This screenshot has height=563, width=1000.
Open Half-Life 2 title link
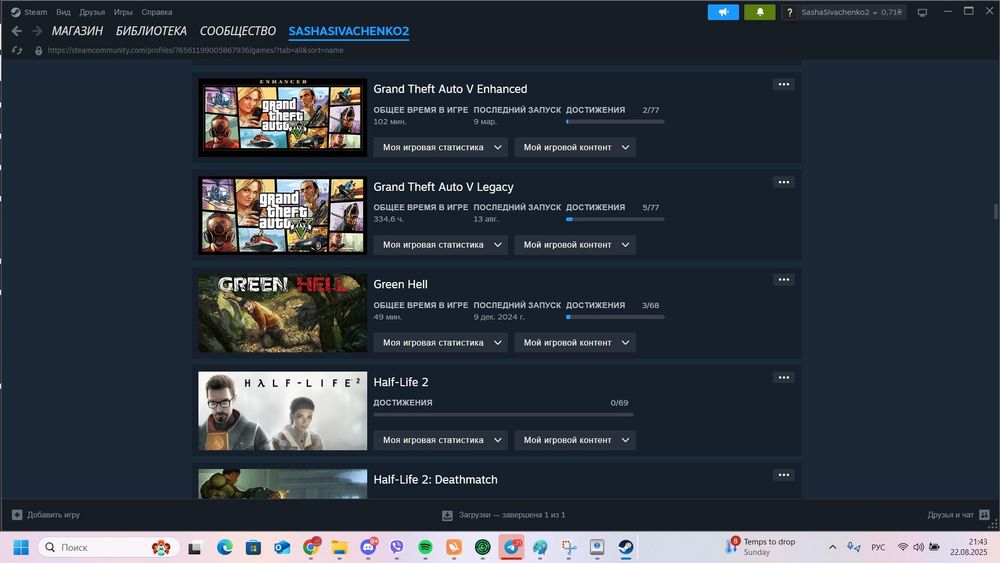[x=401, y=382]
